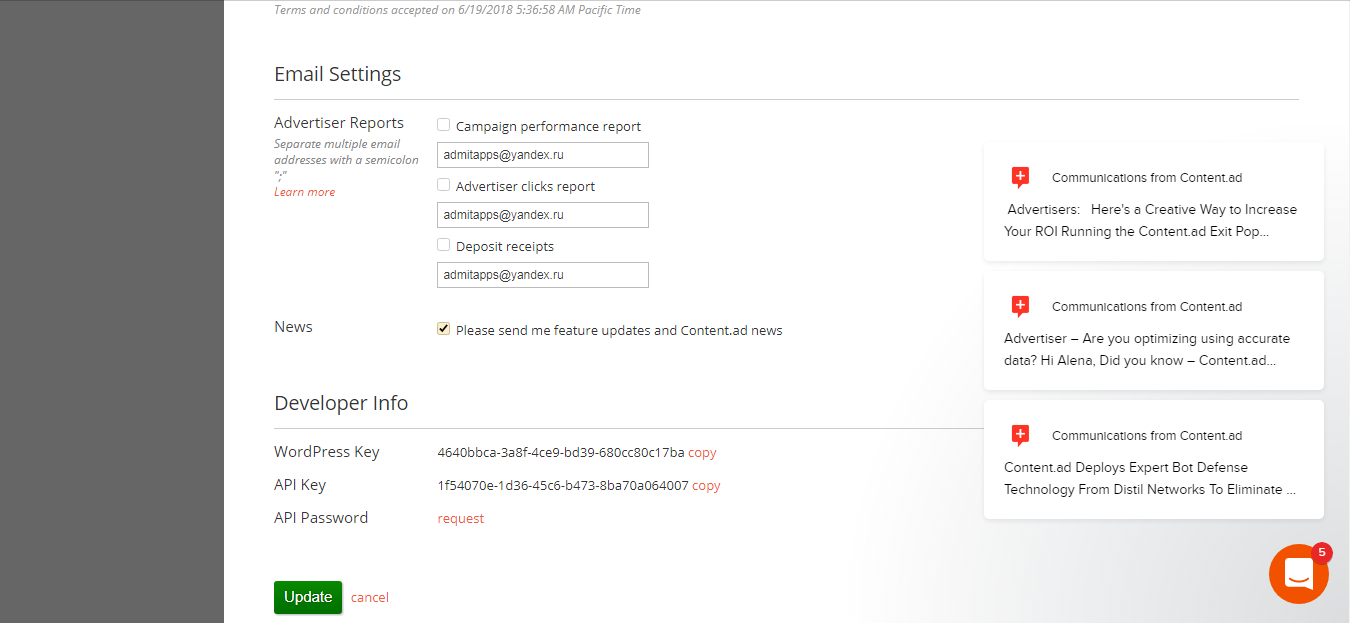The width and height of the screenshot is (1350, 623).
Task: Enable Advertiser clicks report checkbox
Action: [x=444, y=186]
